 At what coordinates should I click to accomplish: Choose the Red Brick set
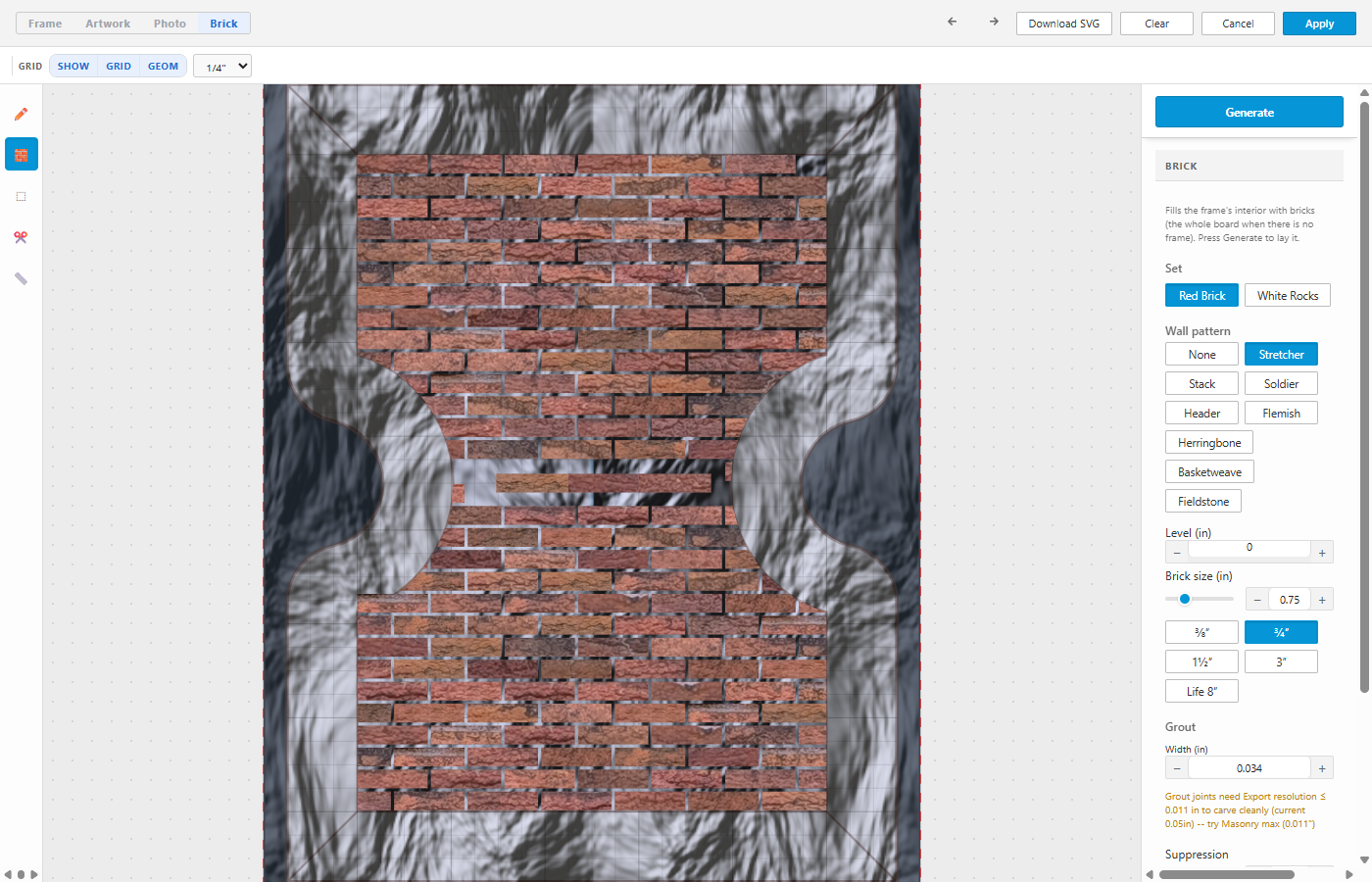point(1201,295)
